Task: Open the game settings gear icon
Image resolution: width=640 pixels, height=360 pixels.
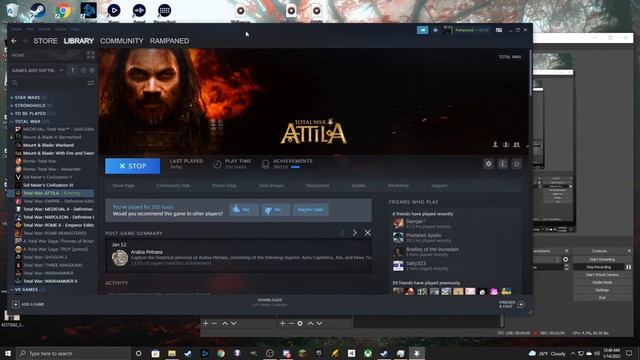Action: 488,164
